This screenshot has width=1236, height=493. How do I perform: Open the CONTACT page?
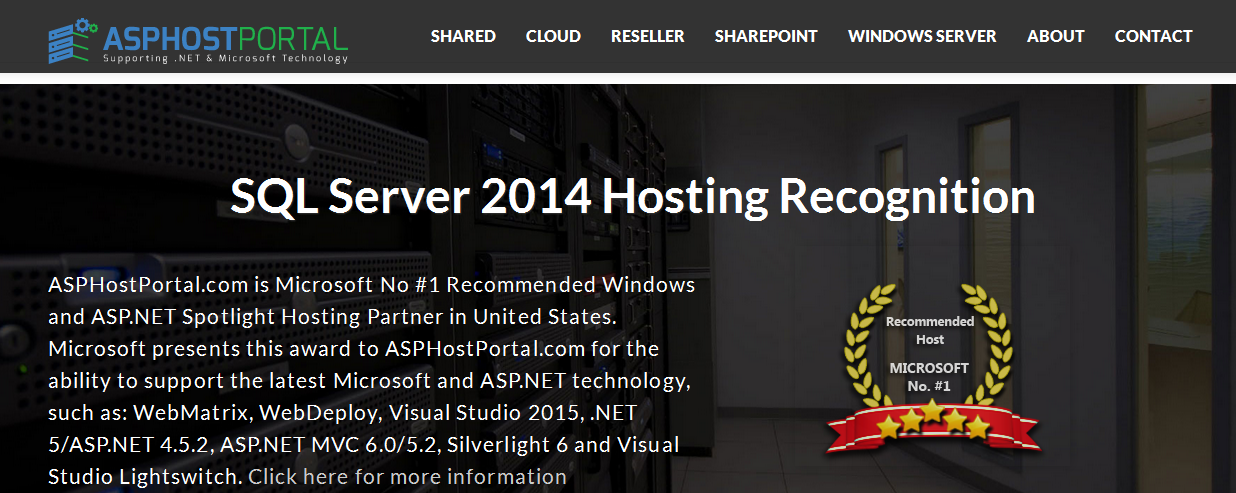click(x=1153, y=36)
